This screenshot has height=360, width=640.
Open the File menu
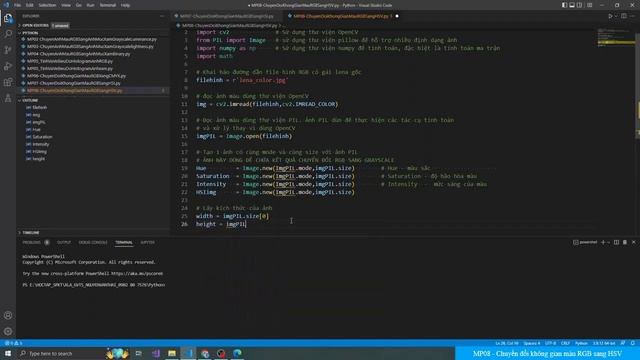coord(18,5)
